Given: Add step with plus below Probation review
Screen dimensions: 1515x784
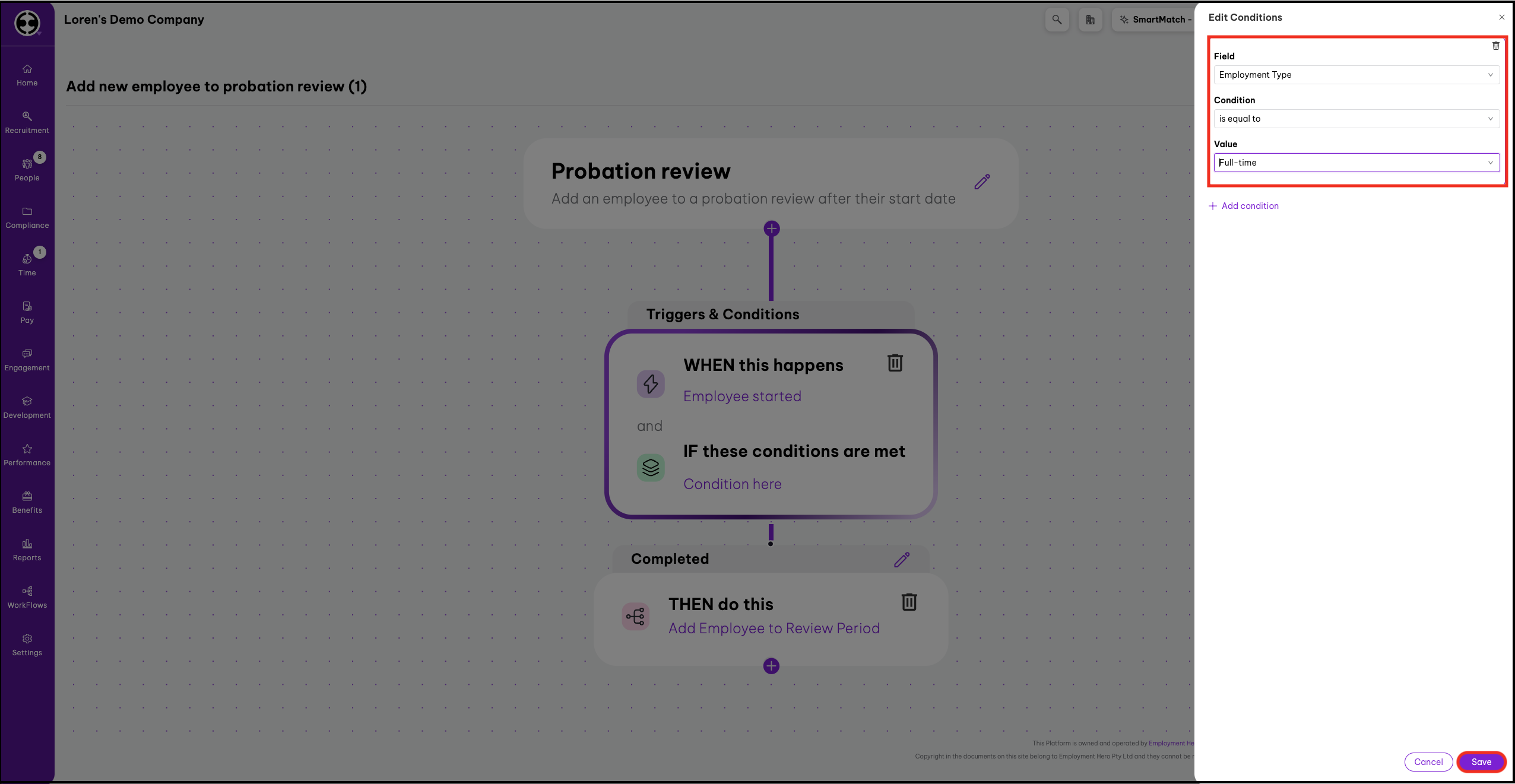Looking at the screenshot, I should (x=771, y=228).
